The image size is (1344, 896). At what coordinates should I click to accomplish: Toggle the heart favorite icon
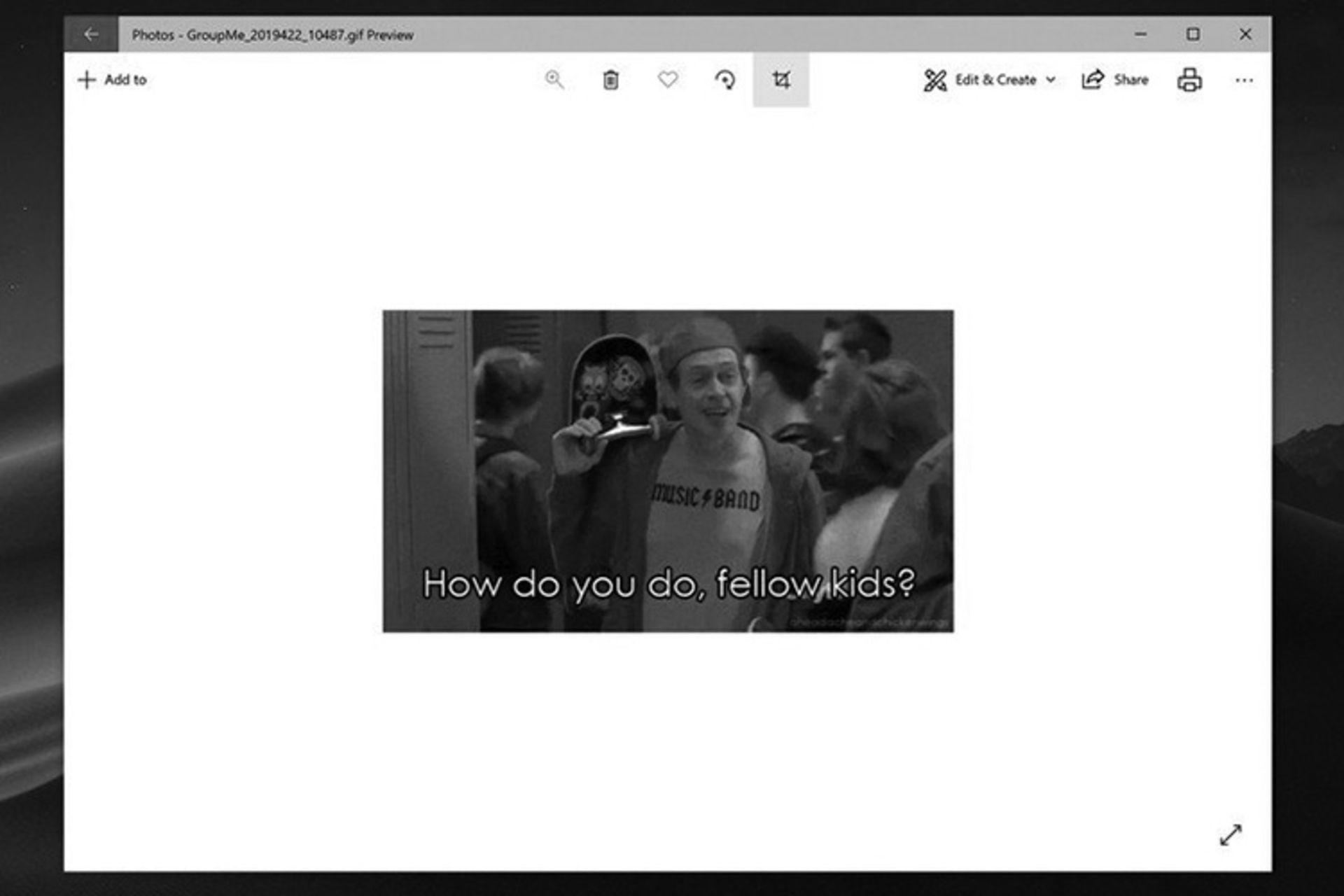click(x=668, y=80)
